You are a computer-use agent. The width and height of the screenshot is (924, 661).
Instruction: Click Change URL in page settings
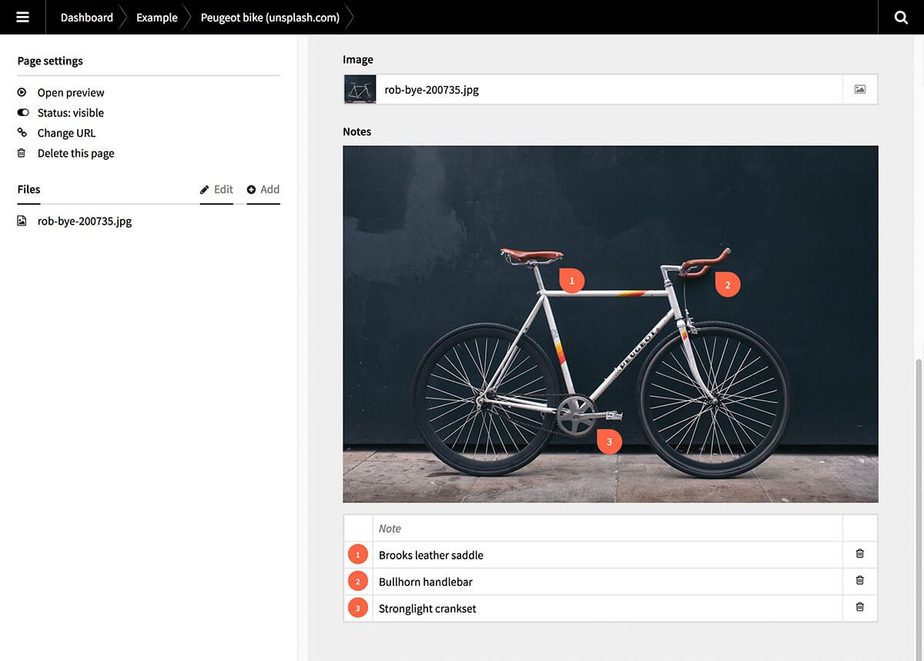[66, 133]
